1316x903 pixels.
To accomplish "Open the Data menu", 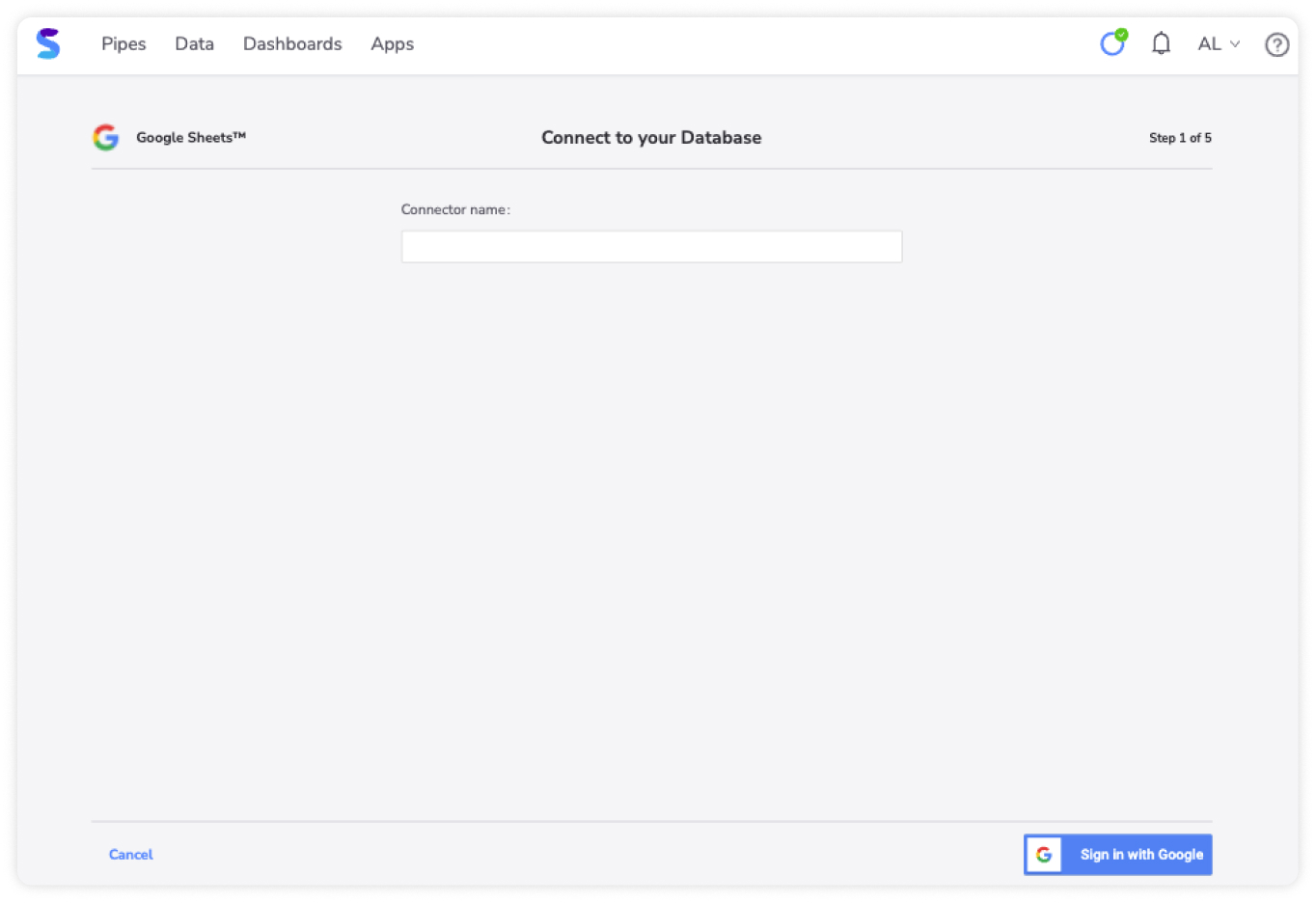I will [x=194, y=43].
